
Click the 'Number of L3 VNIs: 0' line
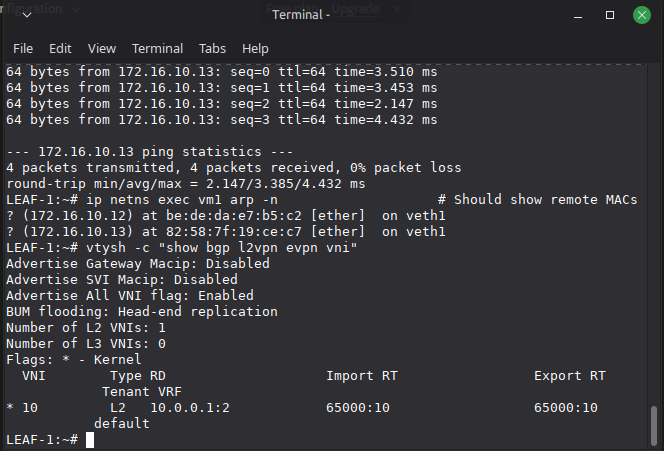pyautogui.click(x=86, y=344)
